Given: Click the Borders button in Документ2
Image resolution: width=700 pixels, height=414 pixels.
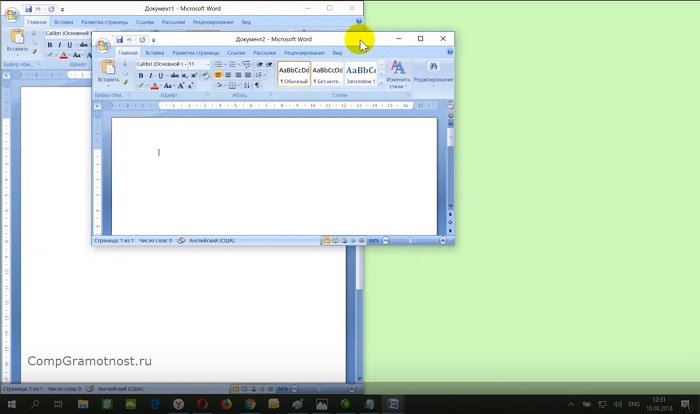Looking at the screenshot, I should tap(233, 85).
